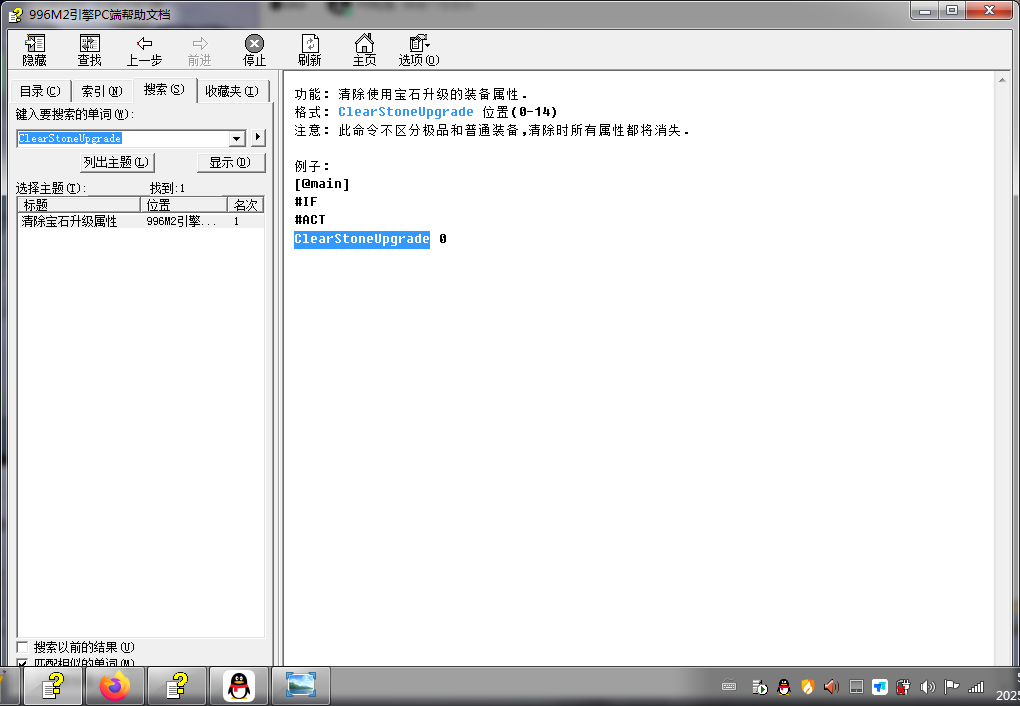Open the QQ penguin app in taskbar

click(238, 686)
